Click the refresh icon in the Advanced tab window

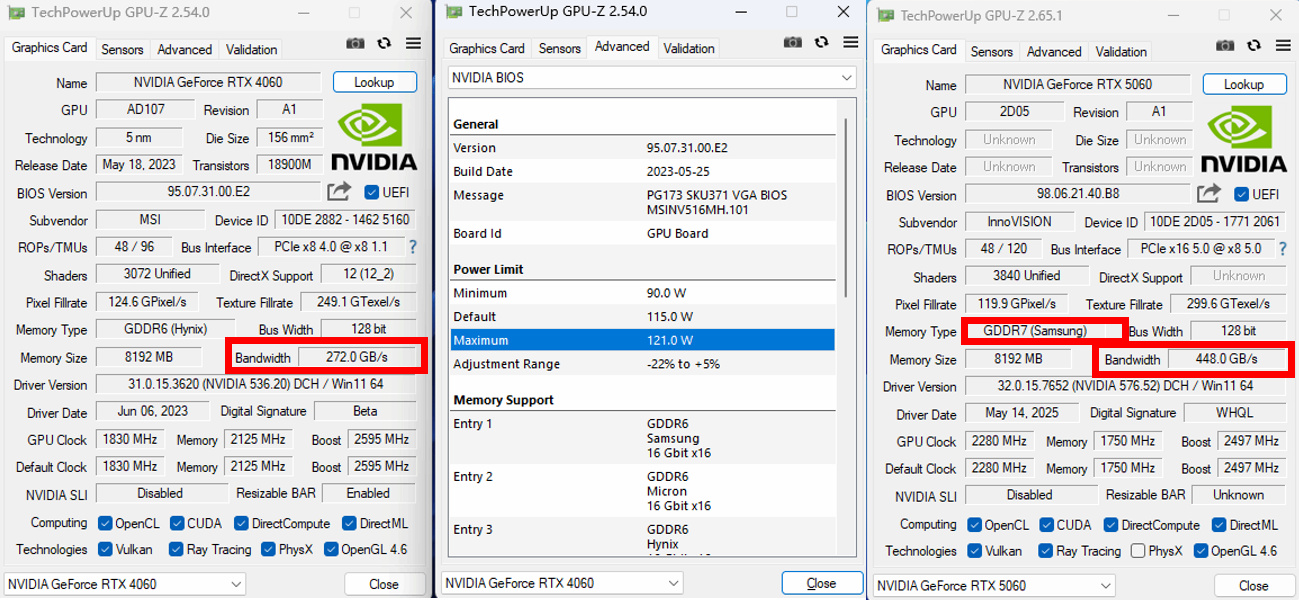[x=821, y=42]
